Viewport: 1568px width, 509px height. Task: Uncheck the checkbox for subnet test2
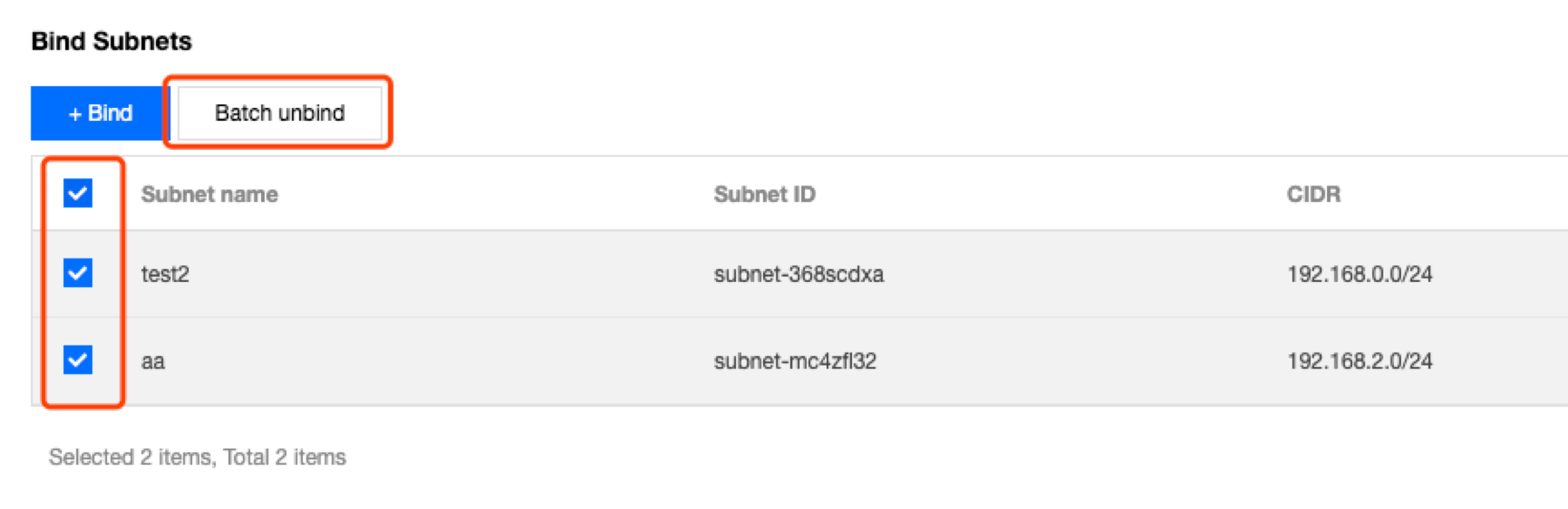pyautogui.click(x=78, y=273)
